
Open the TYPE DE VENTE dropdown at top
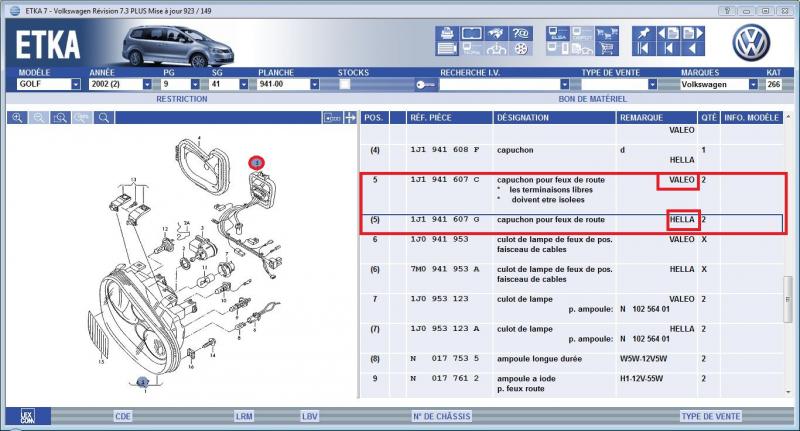pos(652,84)
